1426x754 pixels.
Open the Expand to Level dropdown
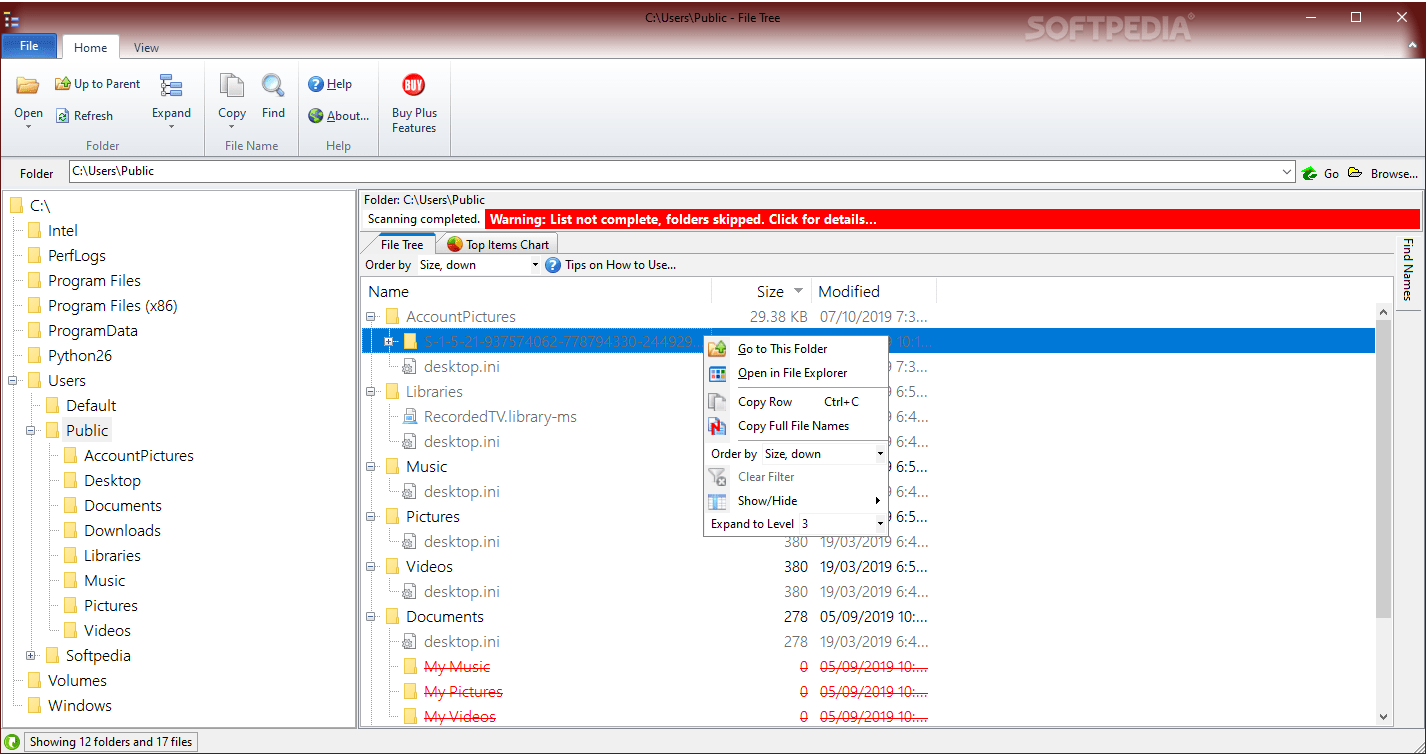click(878, 523)
